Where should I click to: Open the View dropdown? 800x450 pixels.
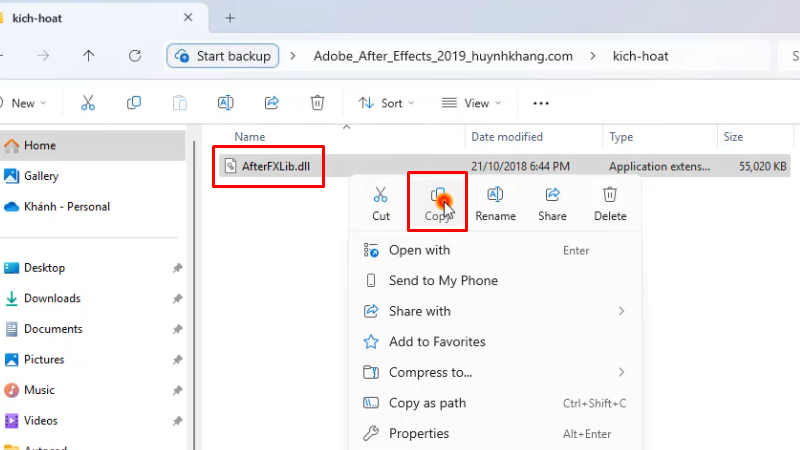point(471,104)
